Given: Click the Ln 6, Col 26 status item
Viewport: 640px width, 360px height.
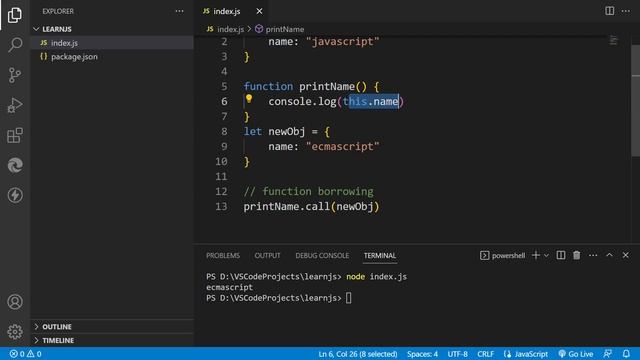Looking at the screenshot, I should coord(358,354).
